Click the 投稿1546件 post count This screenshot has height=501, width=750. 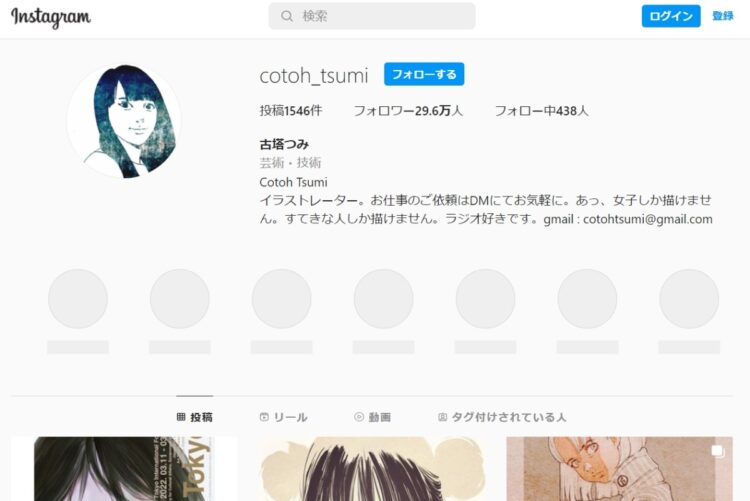tap(291, 111)
